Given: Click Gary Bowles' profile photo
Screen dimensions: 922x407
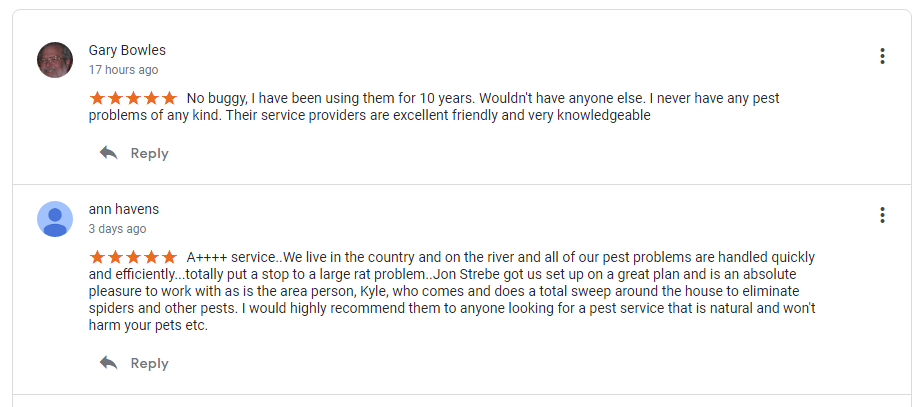Looking at the screenshot, I should (55, 60).
